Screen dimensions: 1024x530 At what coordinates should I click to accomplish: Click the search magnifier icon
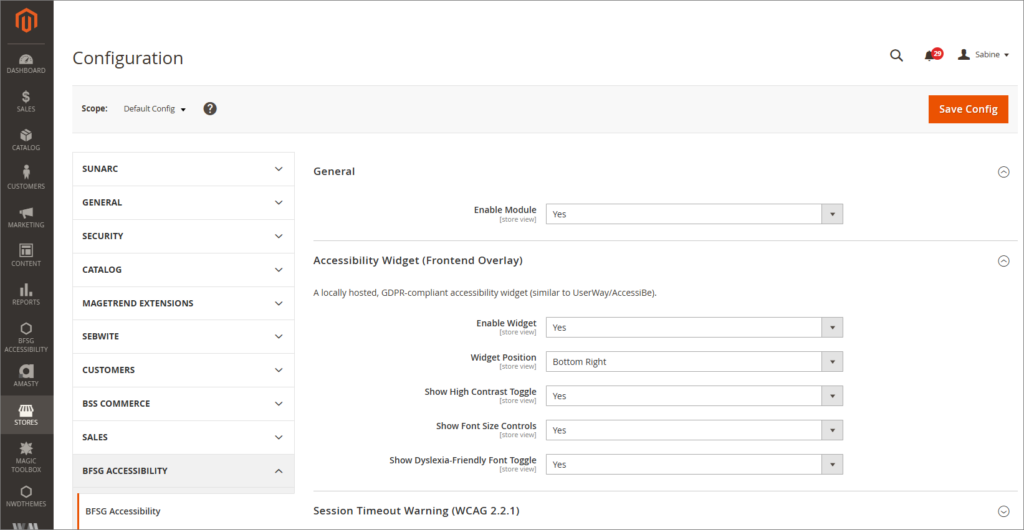click(x=897, y=55)
